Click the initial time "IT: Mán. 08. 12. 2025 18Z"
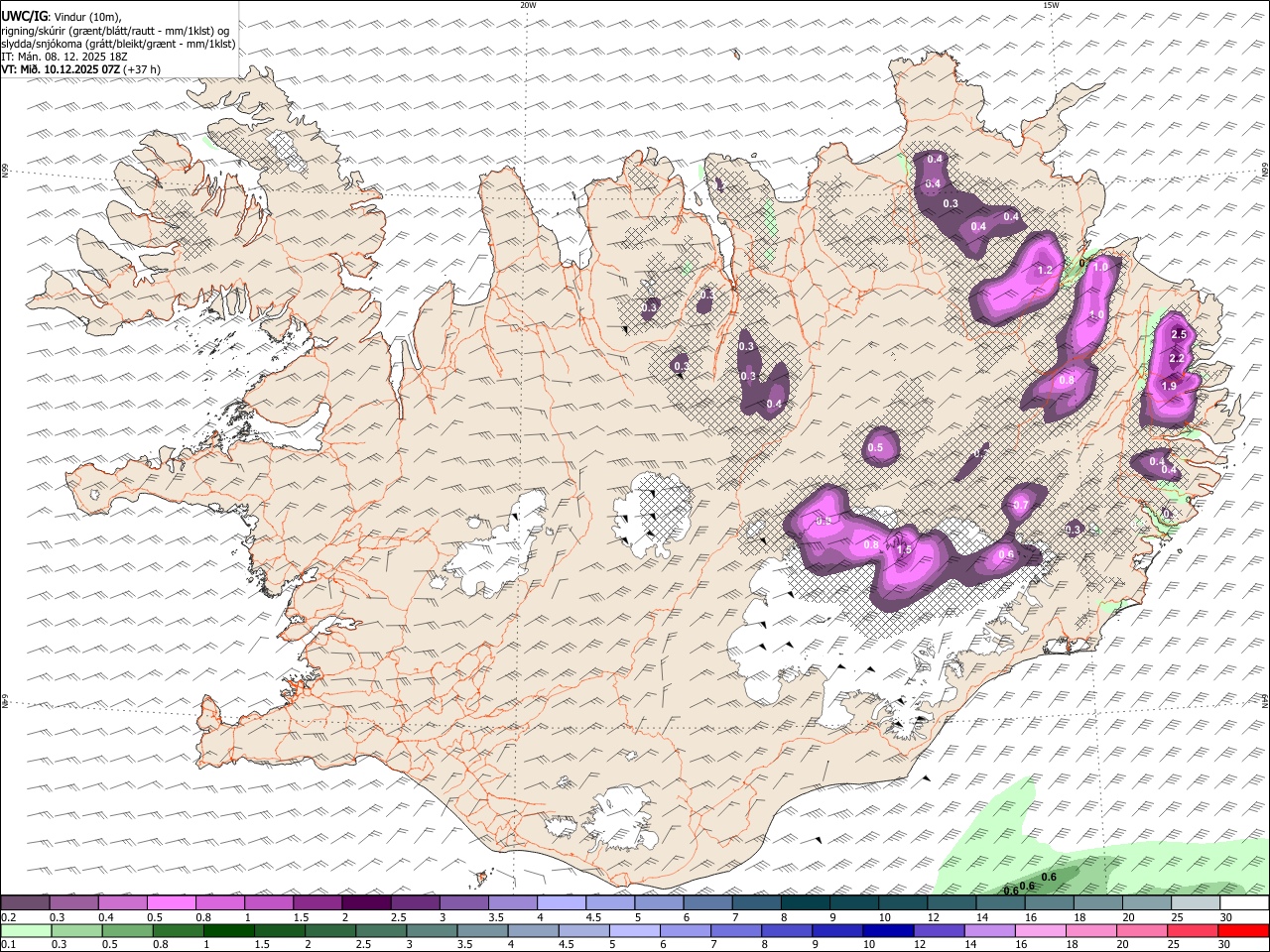 click(64, 57)
